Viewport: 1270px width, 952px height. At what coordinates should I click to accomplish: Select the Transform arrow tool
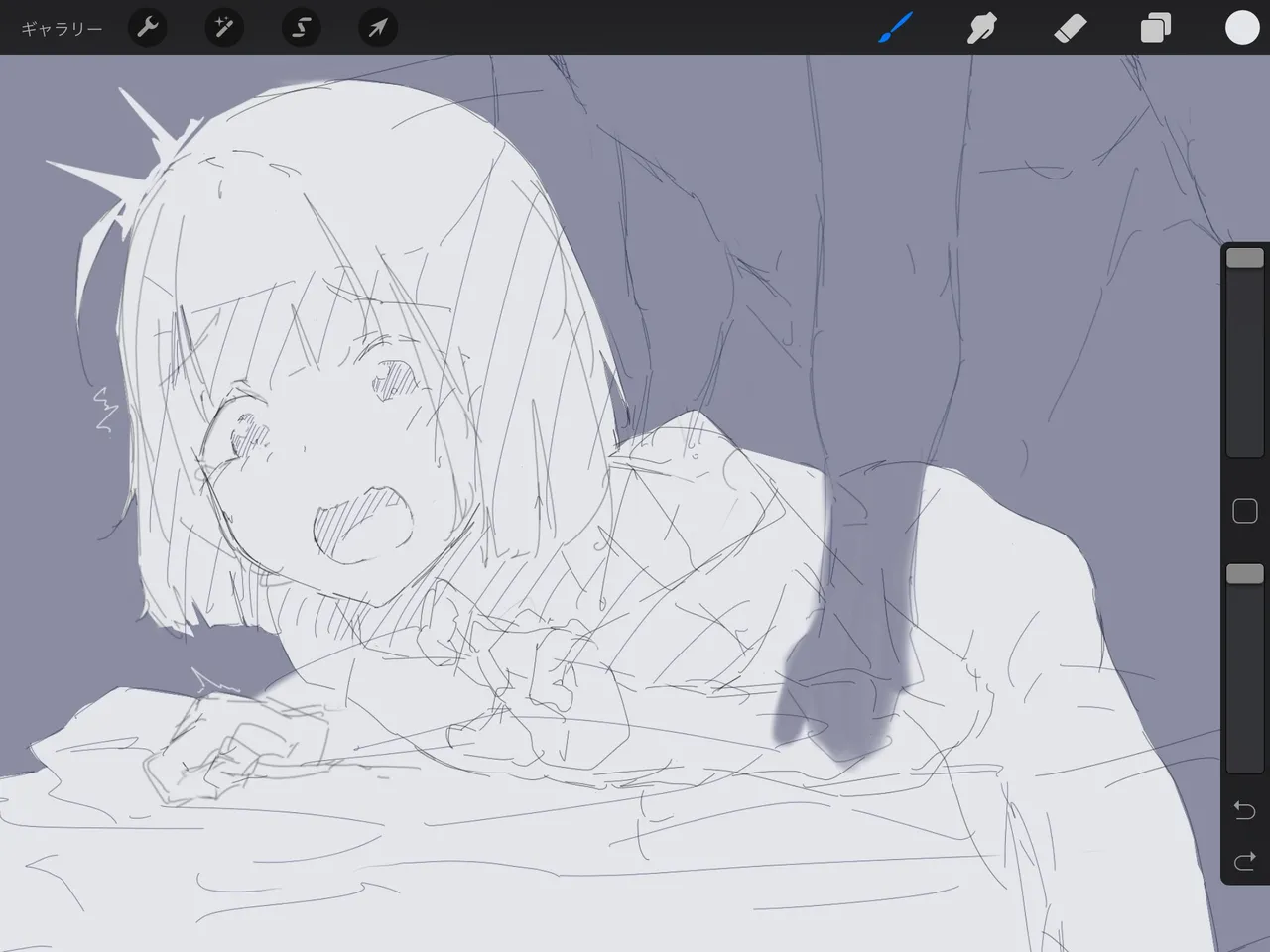pos(377,28)
